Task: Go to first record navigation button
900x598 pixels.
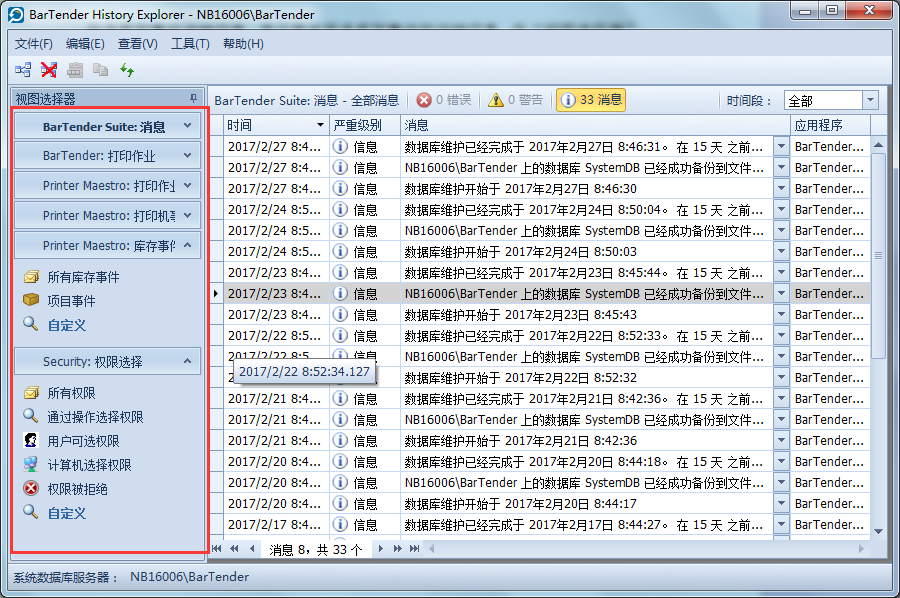Action: (216, 549)
